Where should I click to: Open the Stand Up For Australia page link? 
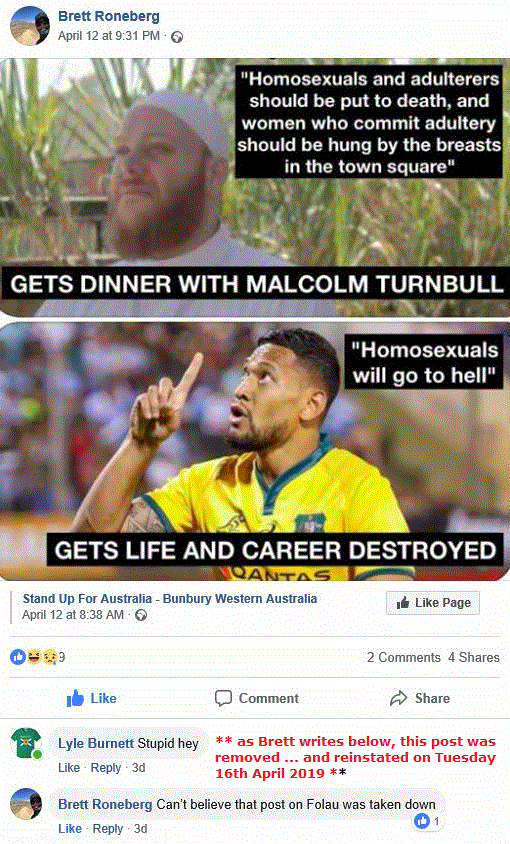click(x=170, y=599)
